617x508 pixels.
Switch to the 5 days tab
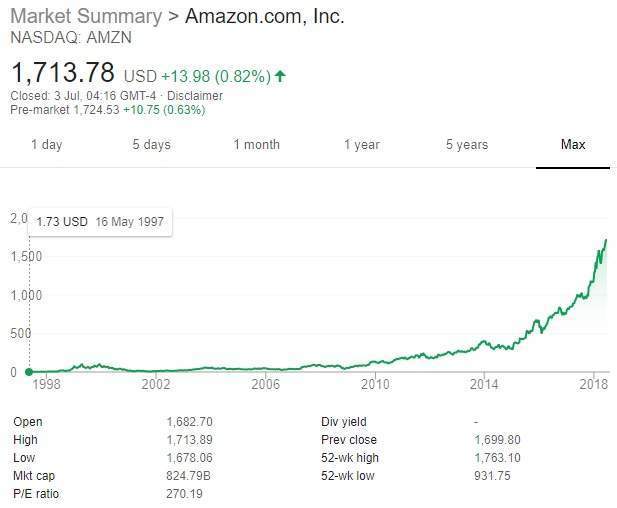(151, 145)
